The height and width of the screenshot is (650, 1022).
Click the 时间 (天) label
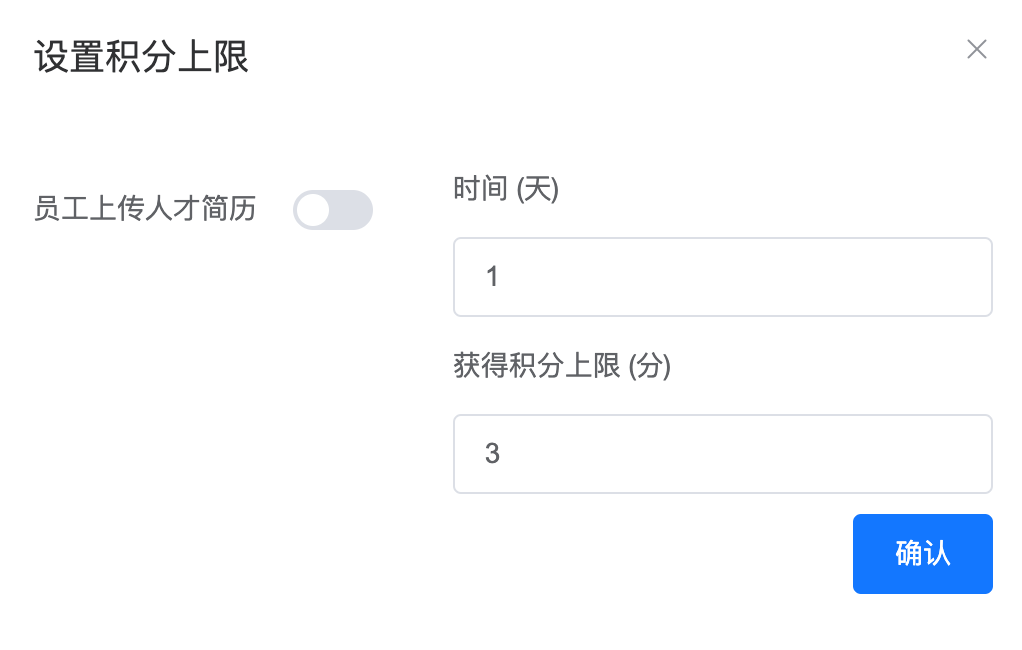pos(505,189)
